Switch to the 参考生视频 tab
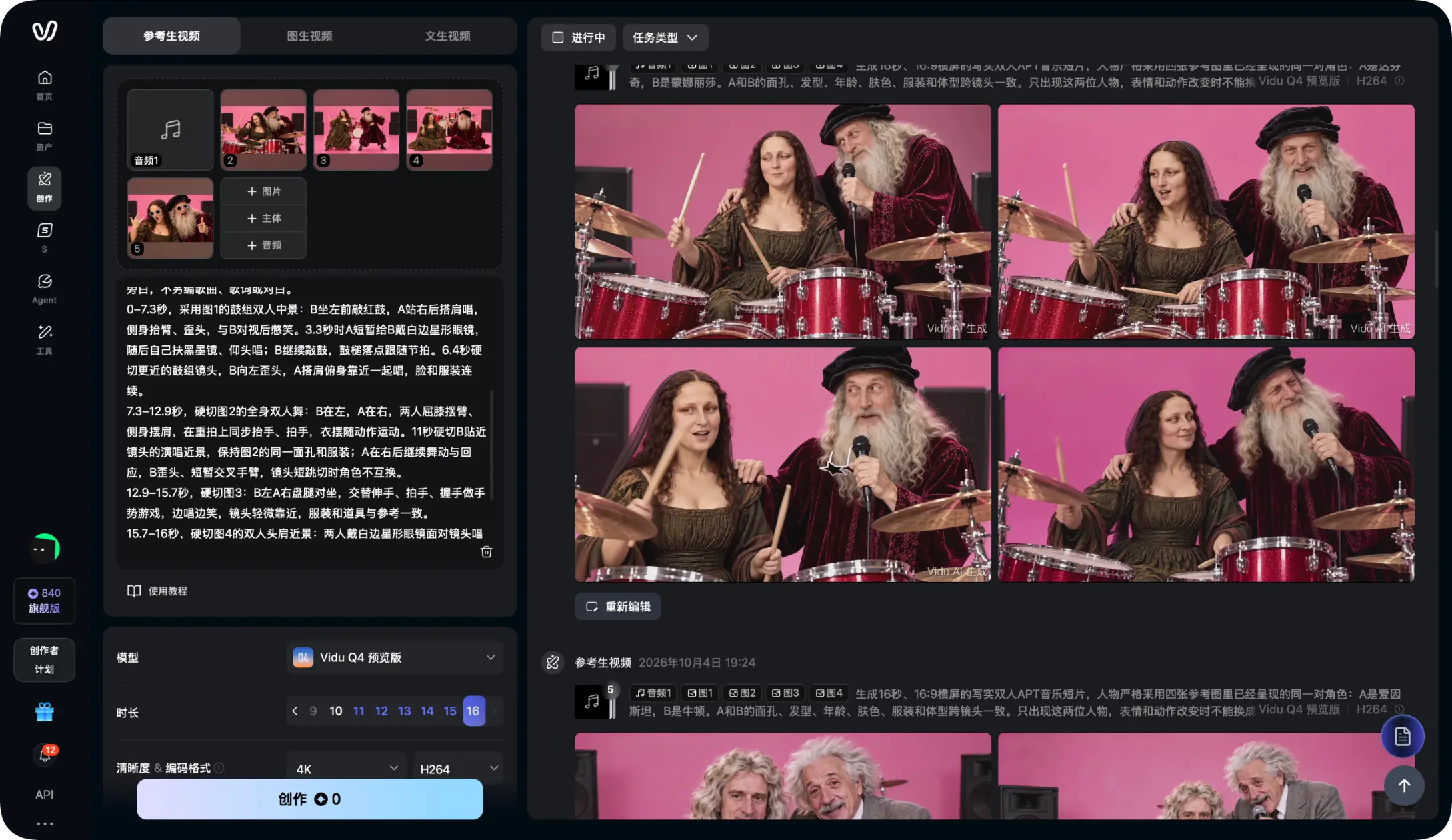Screen dimensions: 1452x840 (x=171, y=36)
